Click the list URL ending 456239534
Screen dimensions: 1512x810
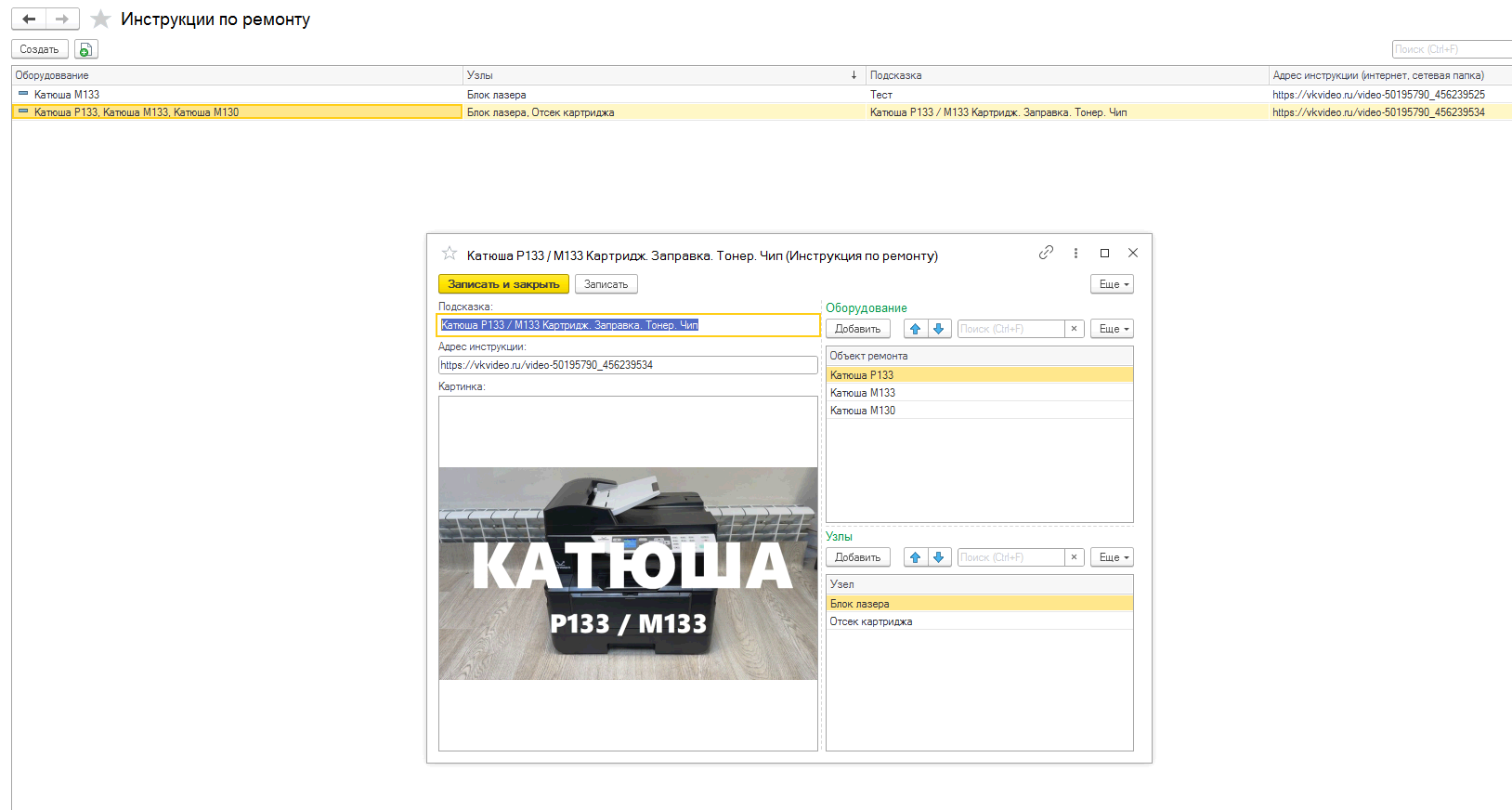click(1378, 112)
